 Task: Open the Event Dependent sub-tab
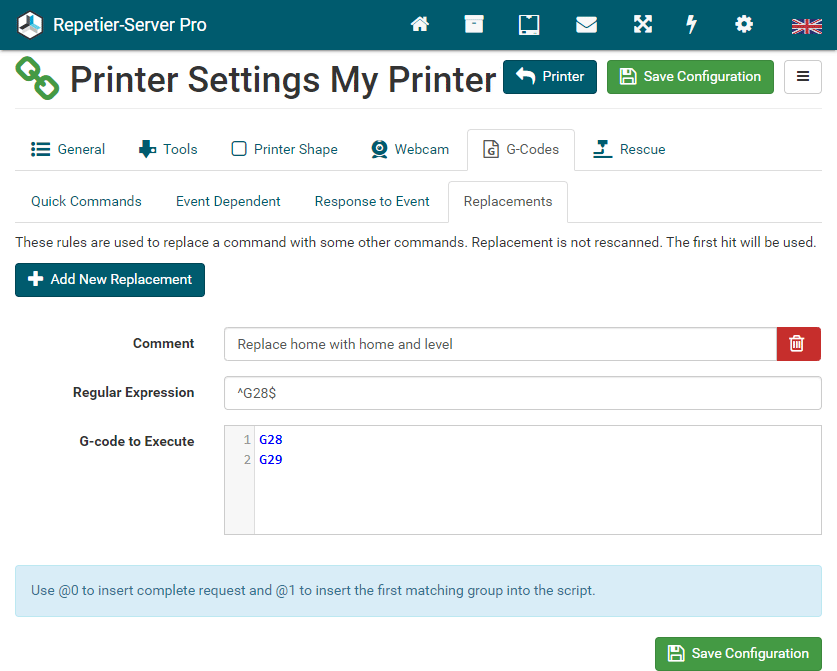click(x=228, y=201)
